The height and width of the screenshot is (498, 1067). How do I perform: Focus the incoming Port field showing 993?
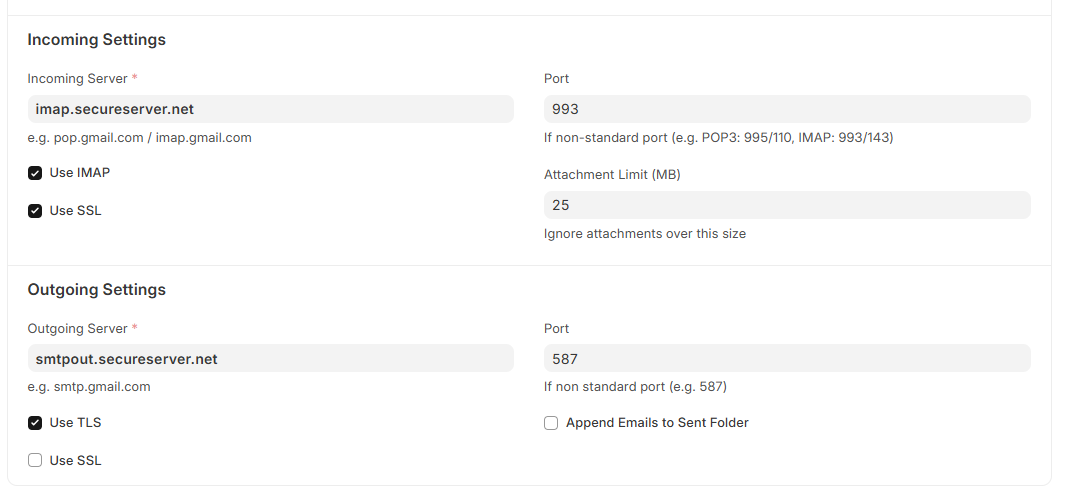(x=787, y=109)
